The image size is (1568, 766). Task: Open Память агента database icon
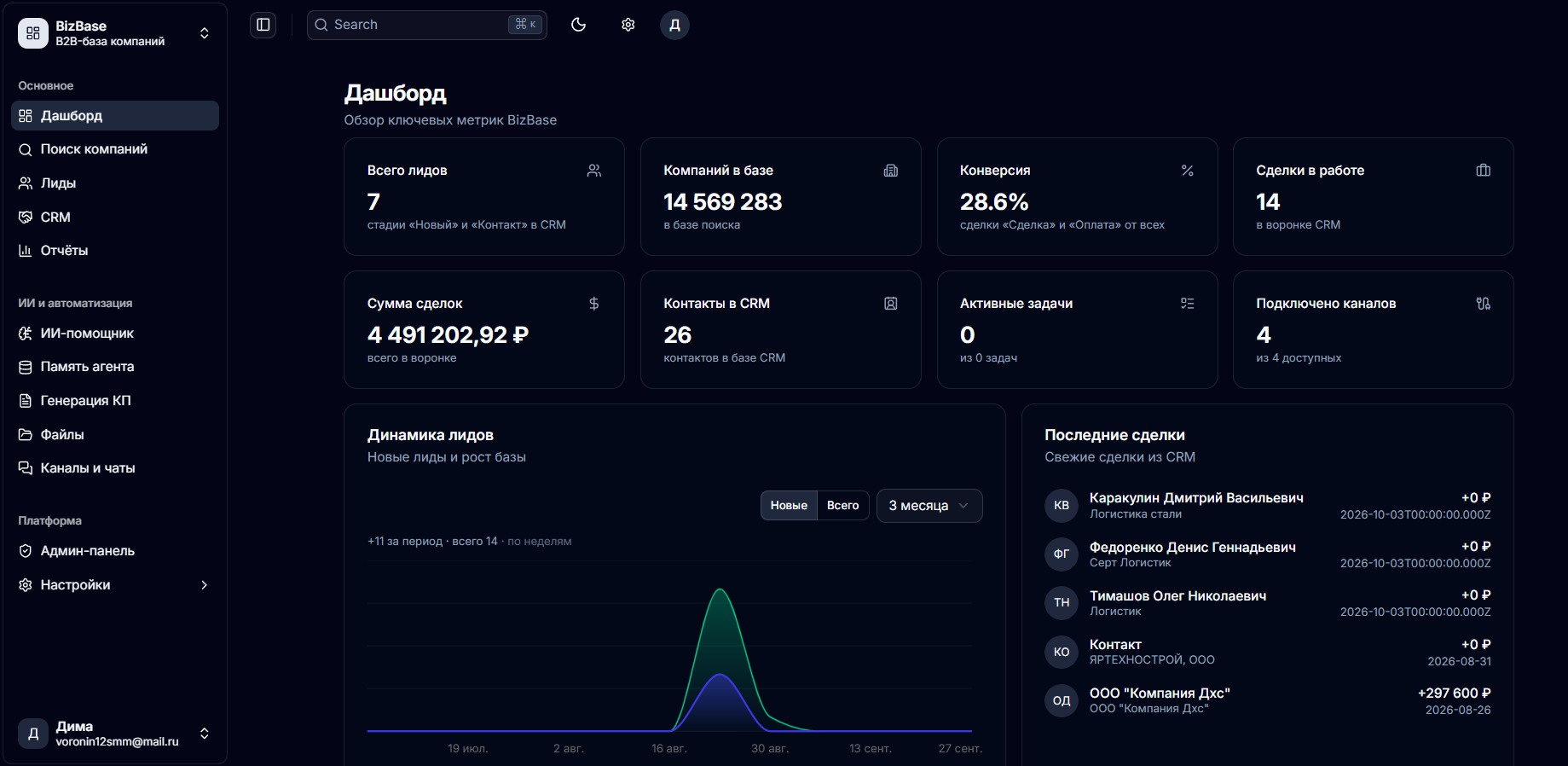click(26, 367)
